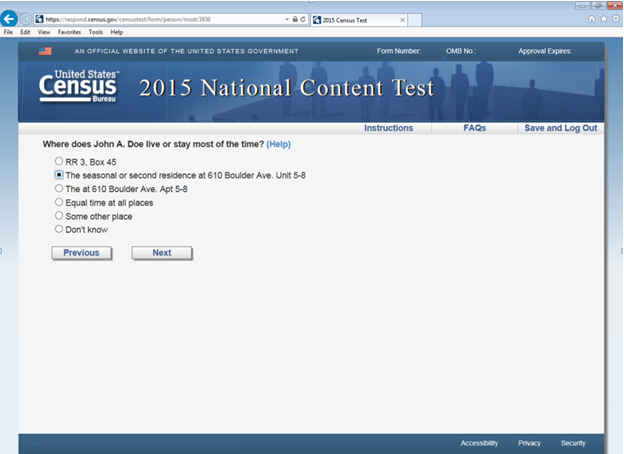The image size is (624, 454).
Task: Open the Instructions link
Action: coord(388,128)
